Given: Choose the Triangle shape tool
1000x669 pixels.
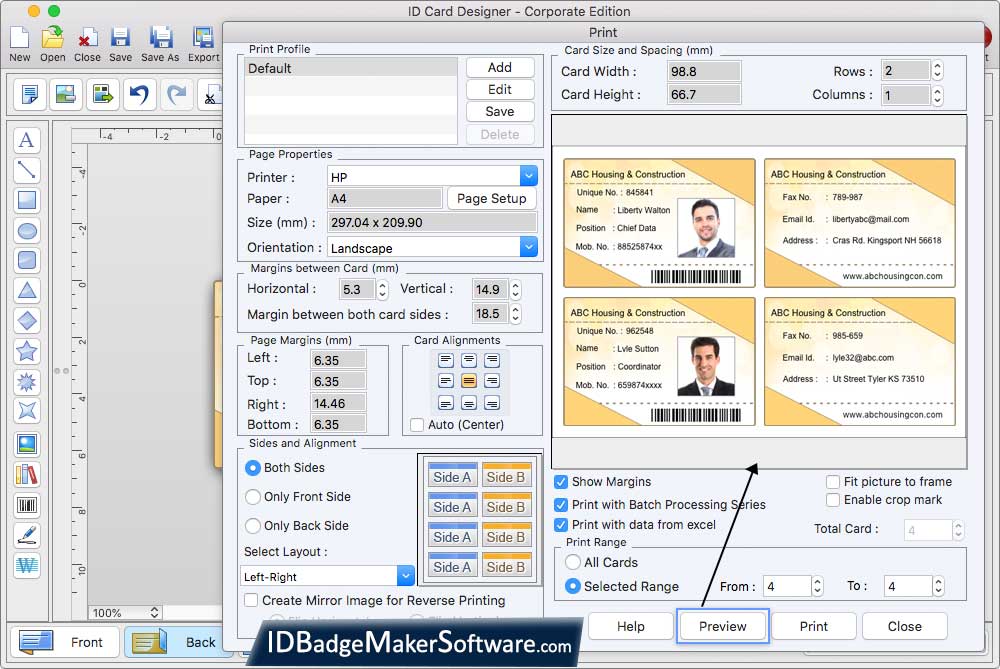Looking at the screenshot, I should click(27, 291).
